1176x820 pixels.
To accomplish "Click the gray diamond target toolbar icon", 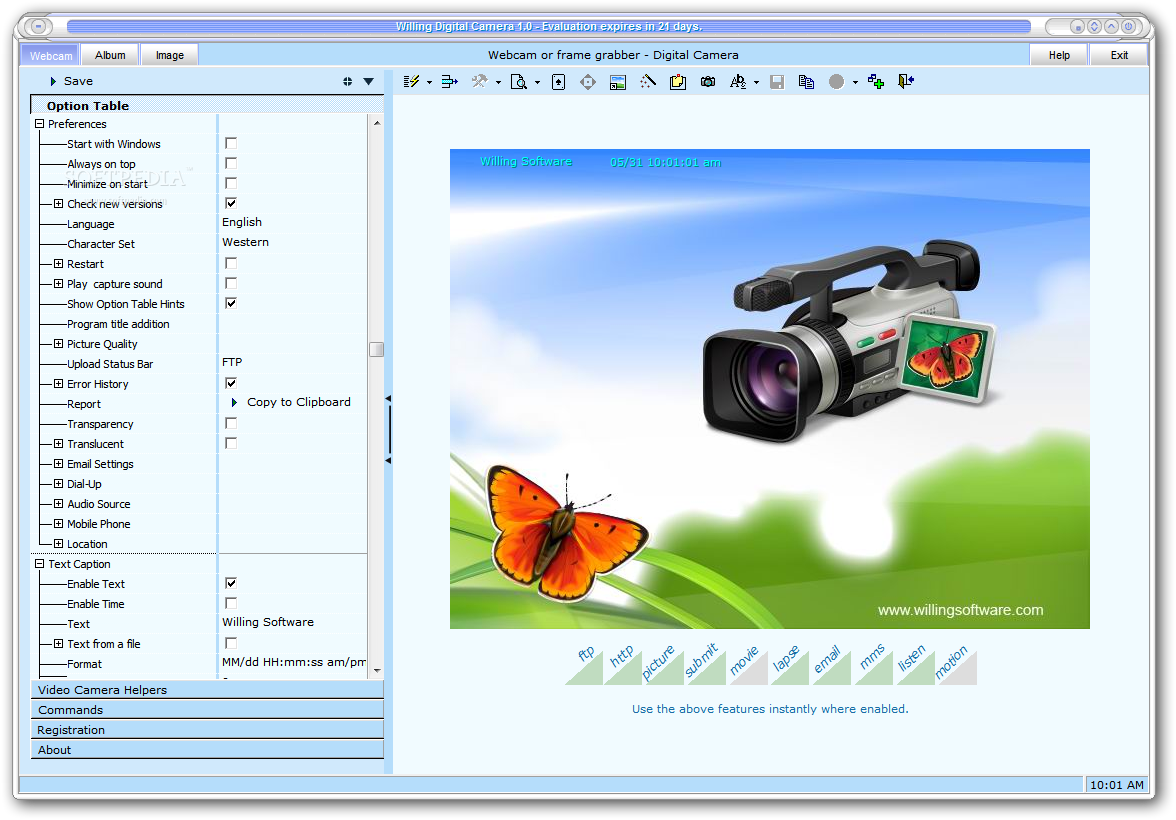I will [x=588, y=82].
